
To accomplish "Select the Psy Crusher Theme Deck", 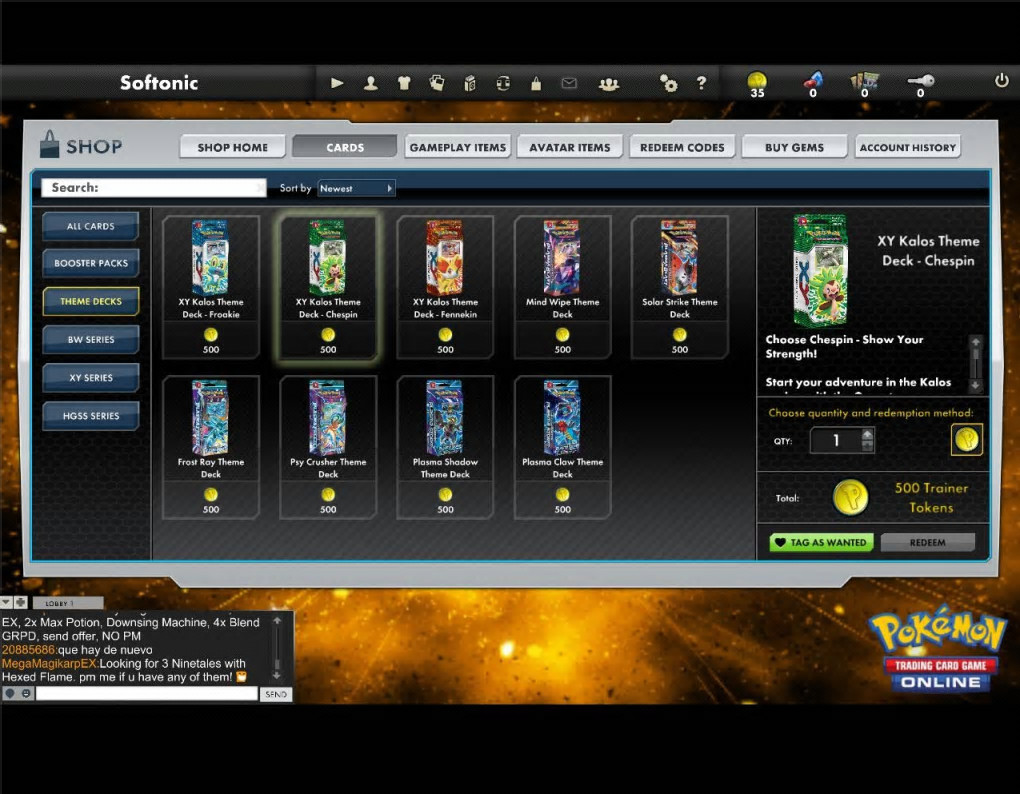I will tap(328, 447).
